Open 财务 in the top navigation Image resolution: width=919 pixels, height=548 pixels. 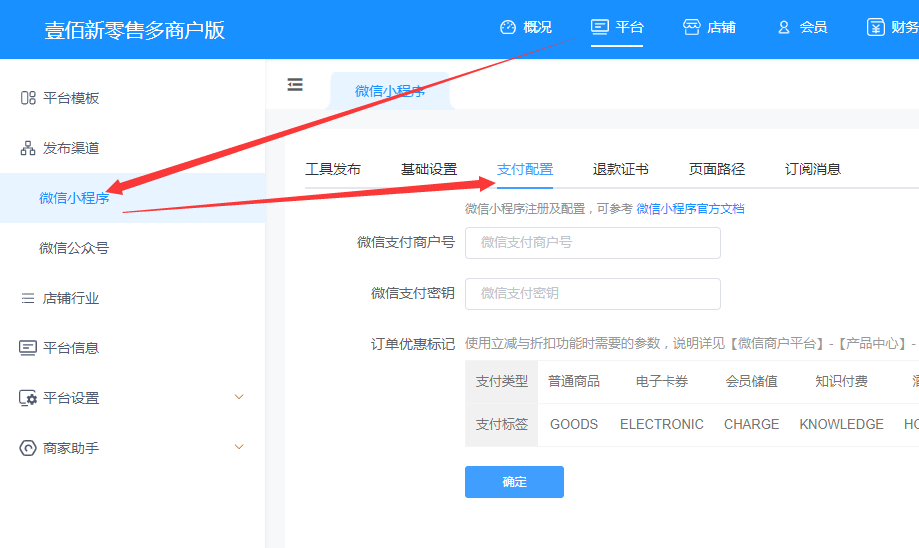coord(905,27)
